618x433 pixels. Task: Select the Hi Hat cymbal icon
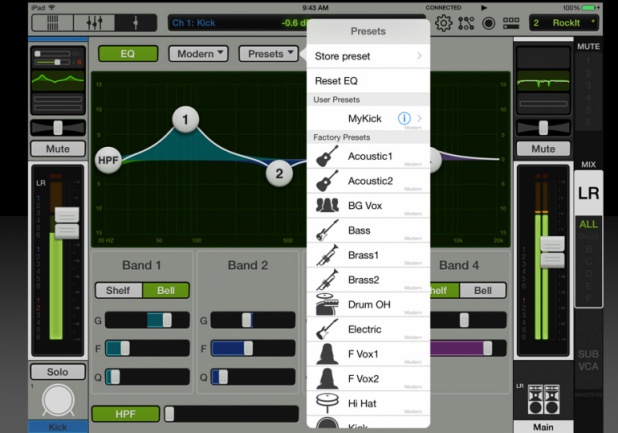tap(327, 403)
